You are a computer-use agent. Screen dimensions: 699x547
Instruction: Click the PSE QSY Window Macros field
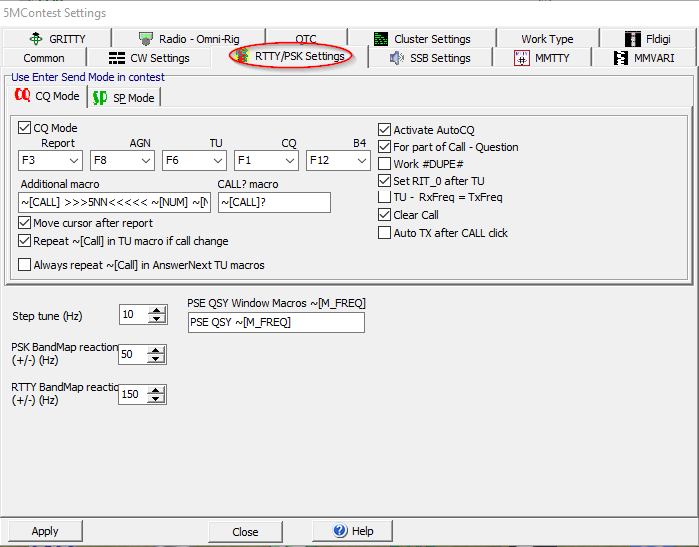[275, 322]
